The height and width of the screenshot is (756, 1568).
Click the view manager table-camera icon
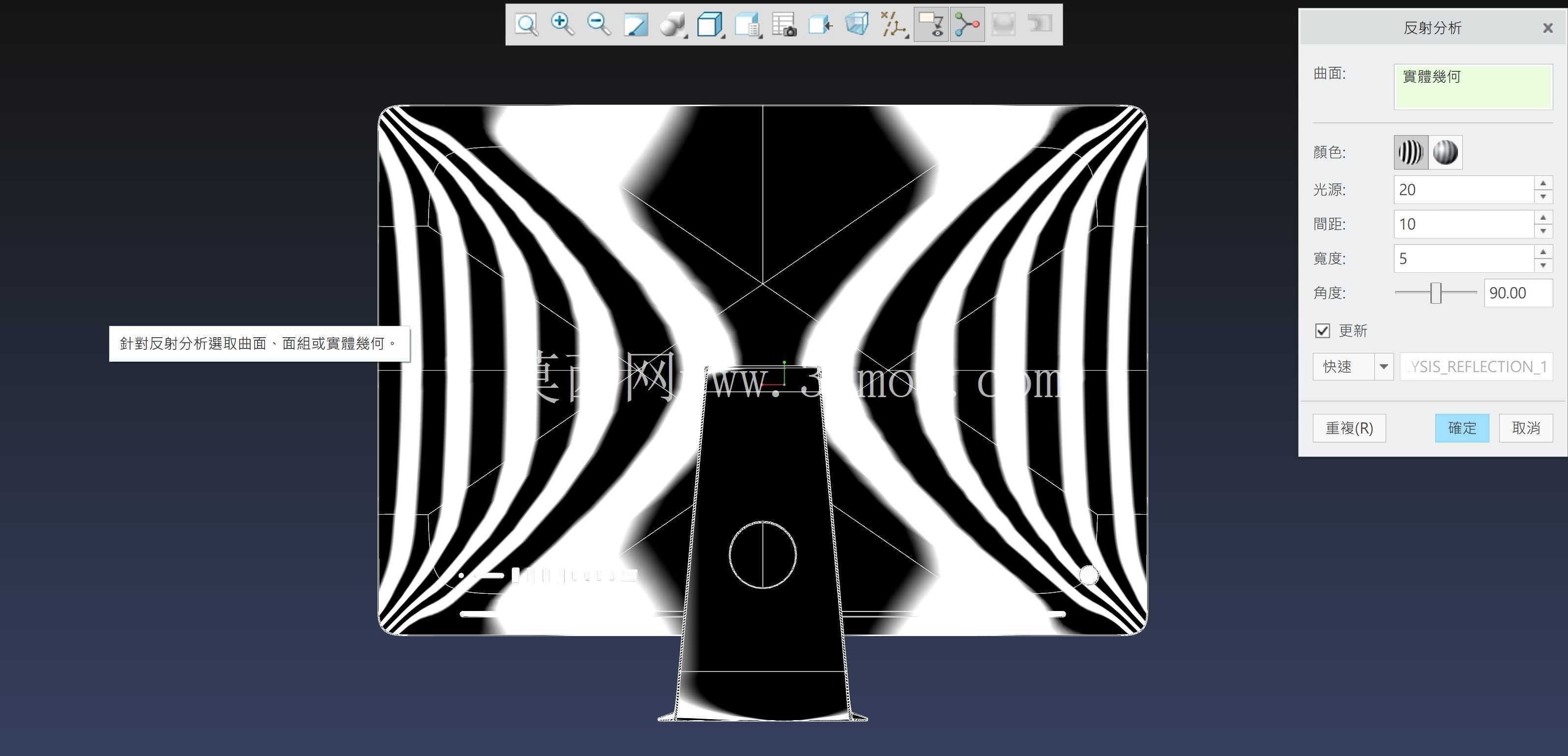(x=784, y=25)
